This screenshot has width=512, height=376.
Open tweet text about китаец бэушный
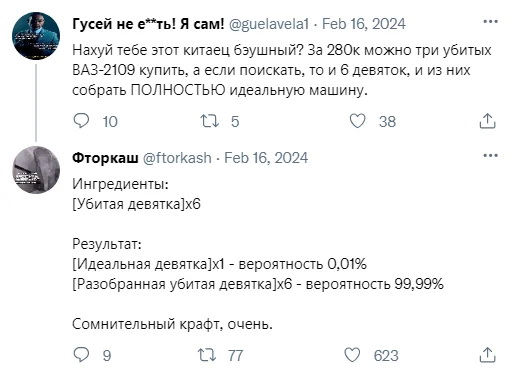tap(282, 70)
